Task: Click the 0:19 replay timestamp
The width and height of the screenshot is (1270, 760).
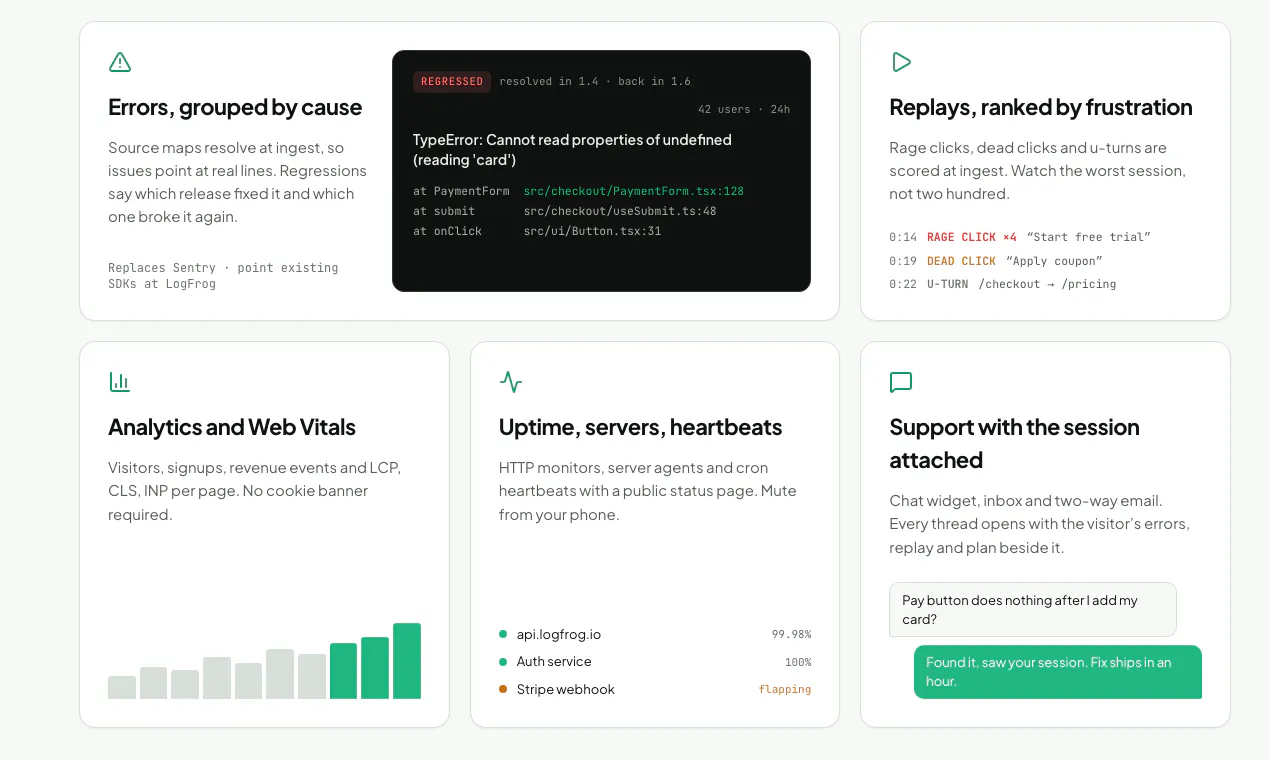Action: point(903,261)
